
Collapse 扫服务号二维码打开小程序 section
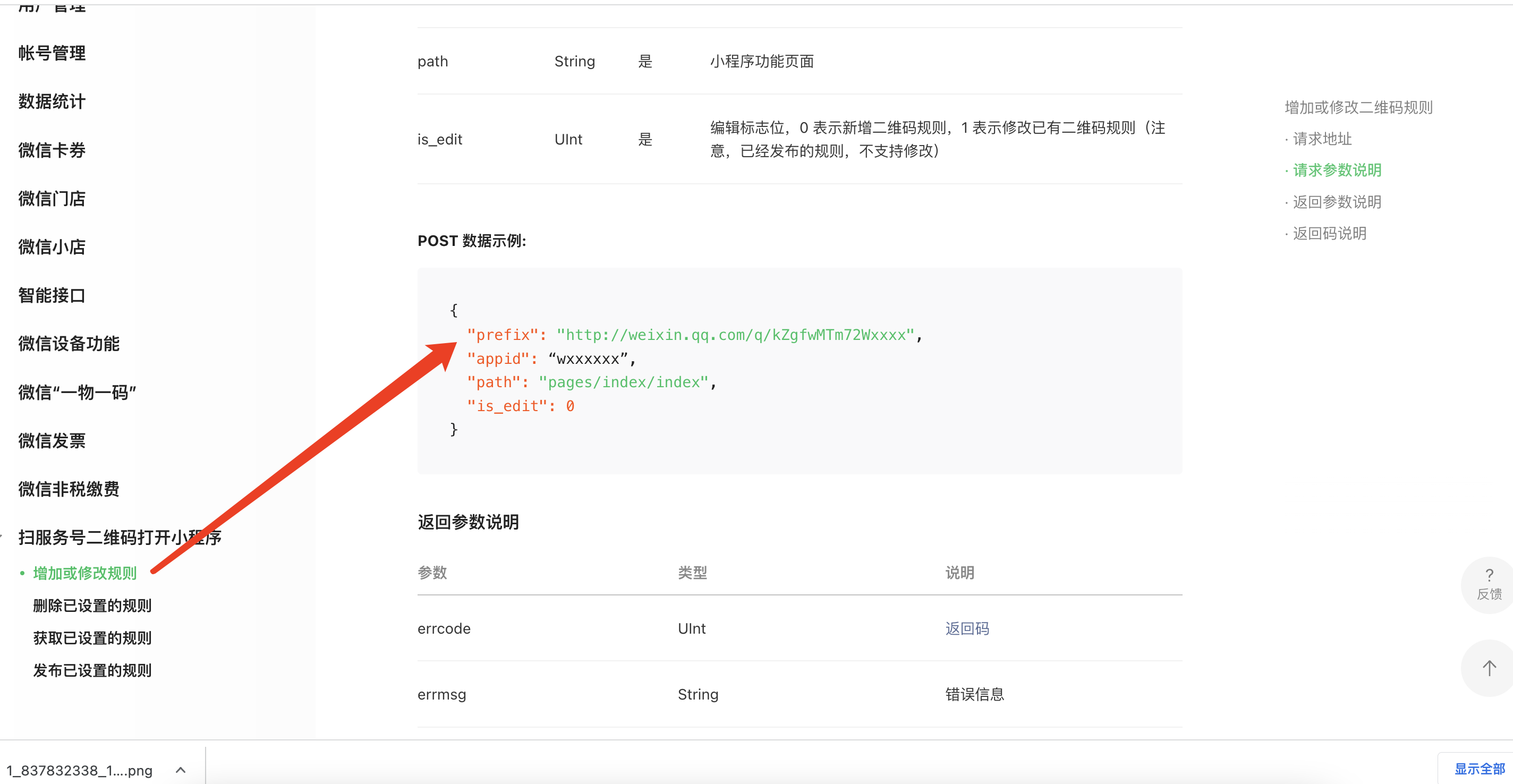pyautogui.click(x=119, y=537)
